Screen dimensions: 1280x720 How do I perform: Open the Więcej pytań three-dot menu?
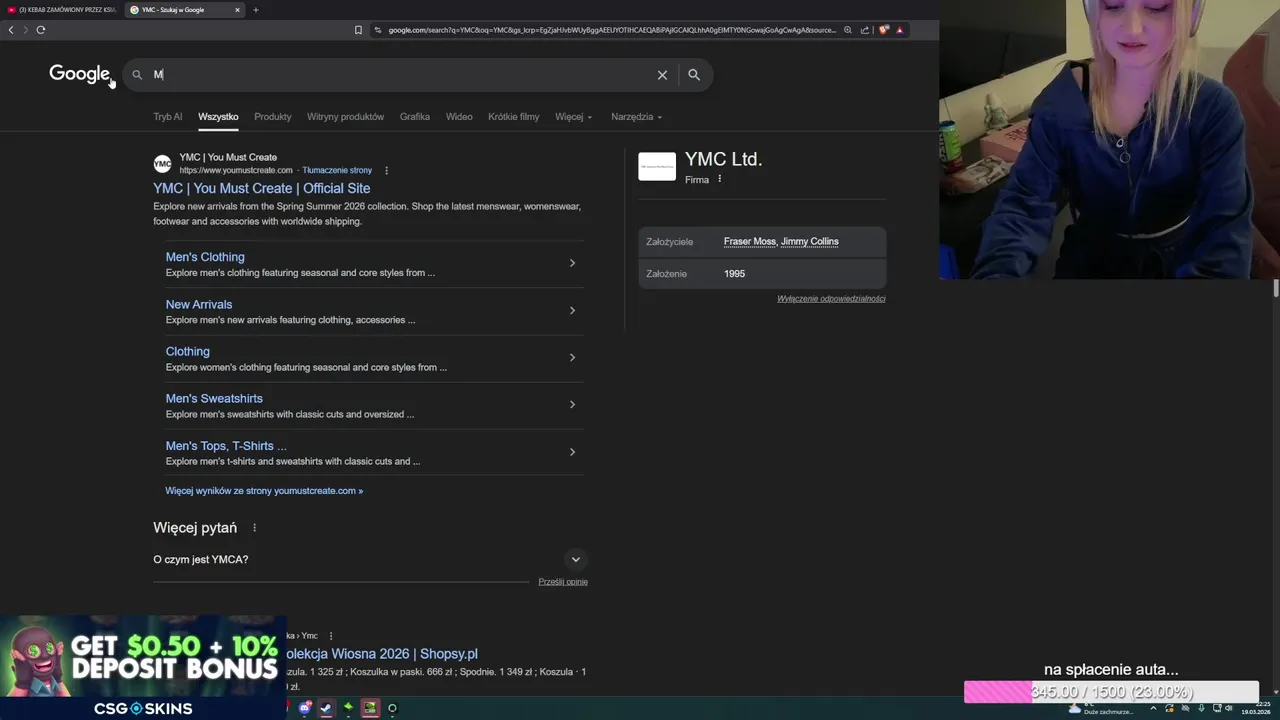pyautogui.click(x=254, y=528)
